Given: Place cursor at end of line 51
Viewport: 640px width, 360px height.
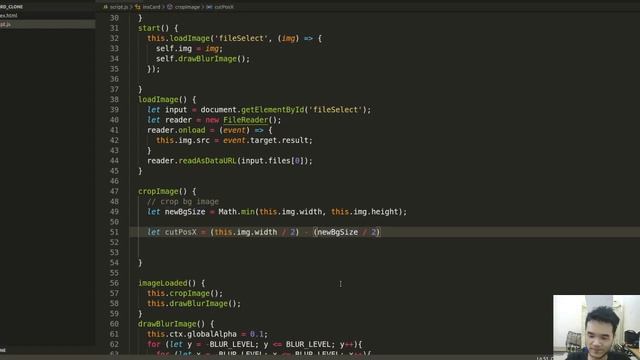Looking at the screenshot, I should point(381,232).
